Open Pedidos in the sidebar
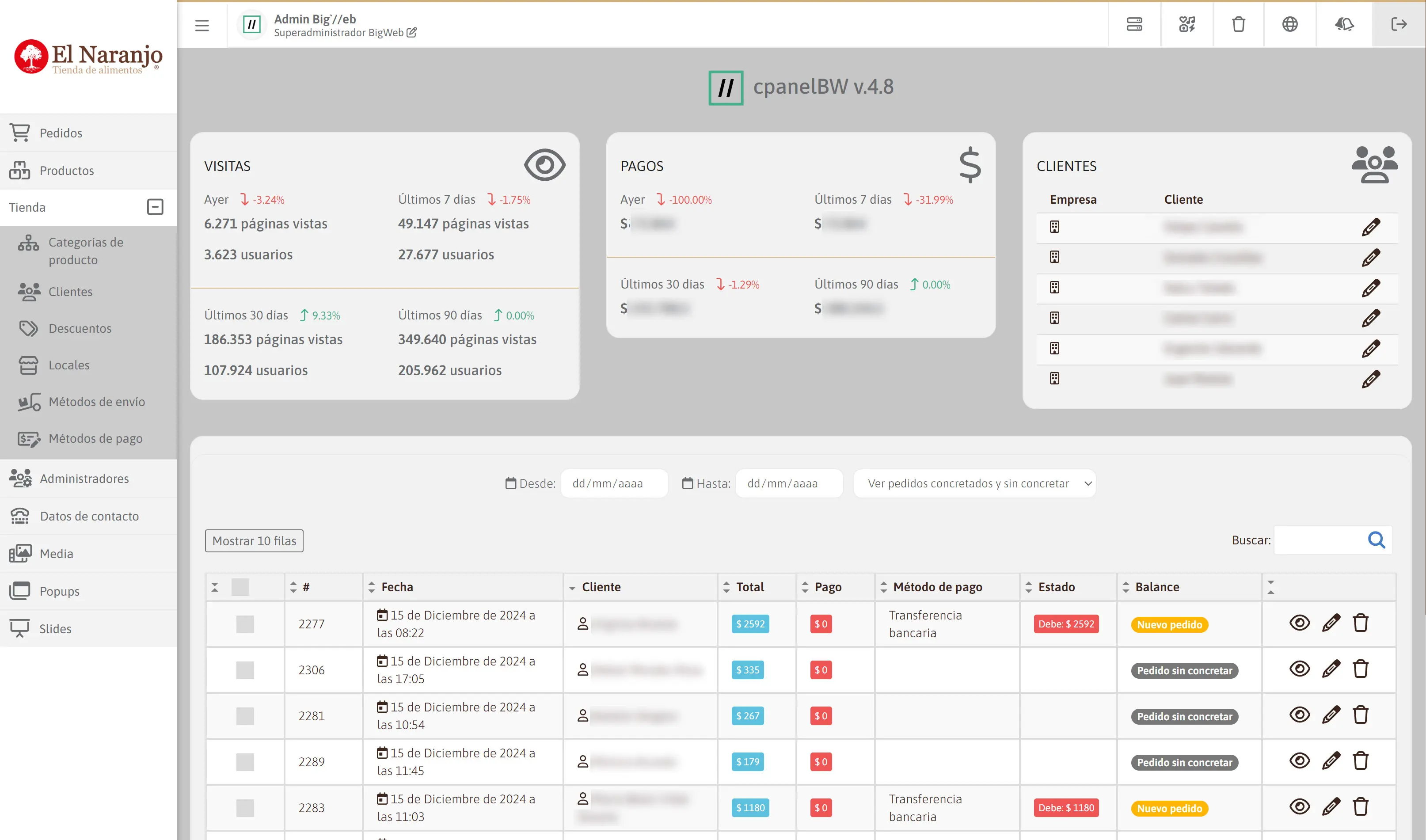 coord(61,133)
